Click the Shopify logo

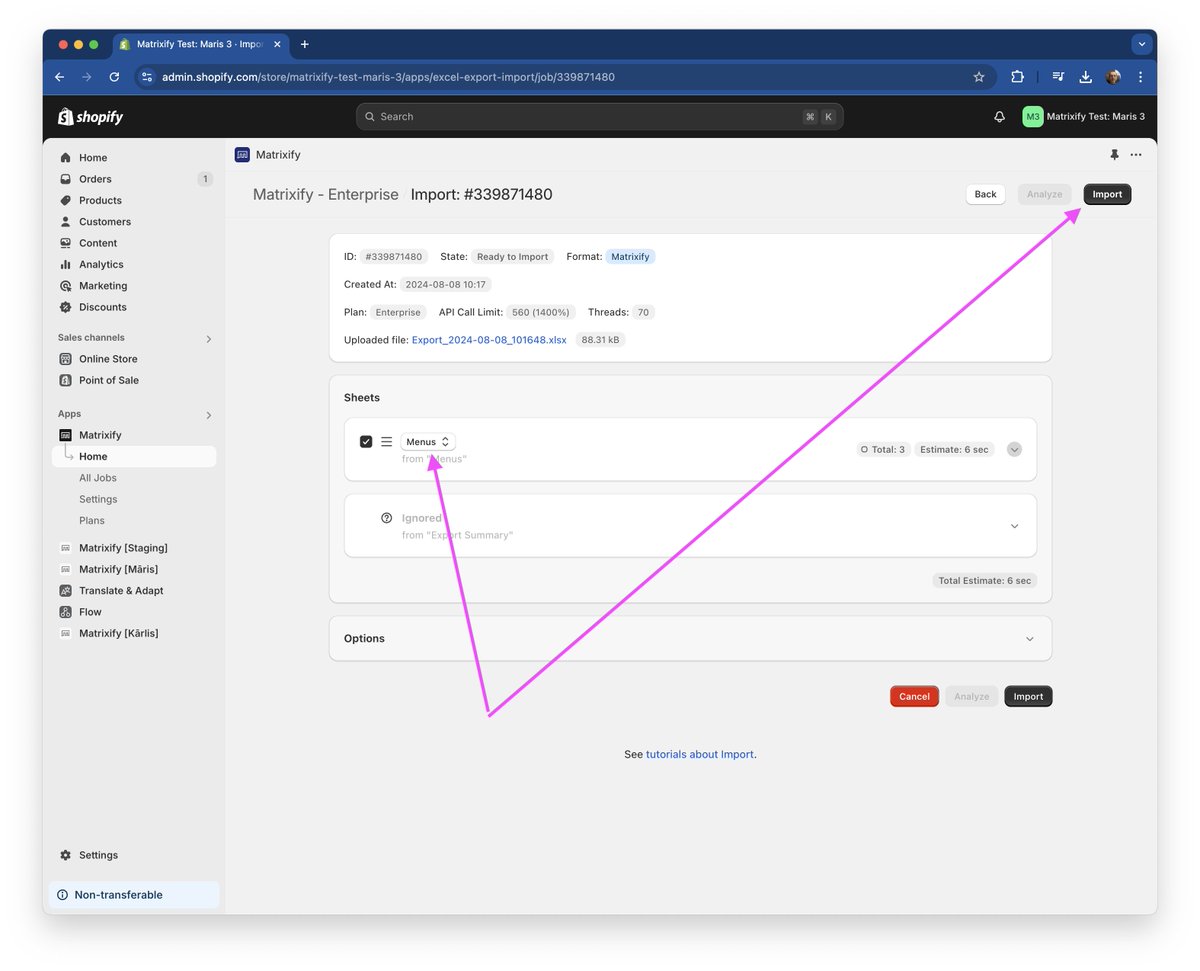click(90, 117)
